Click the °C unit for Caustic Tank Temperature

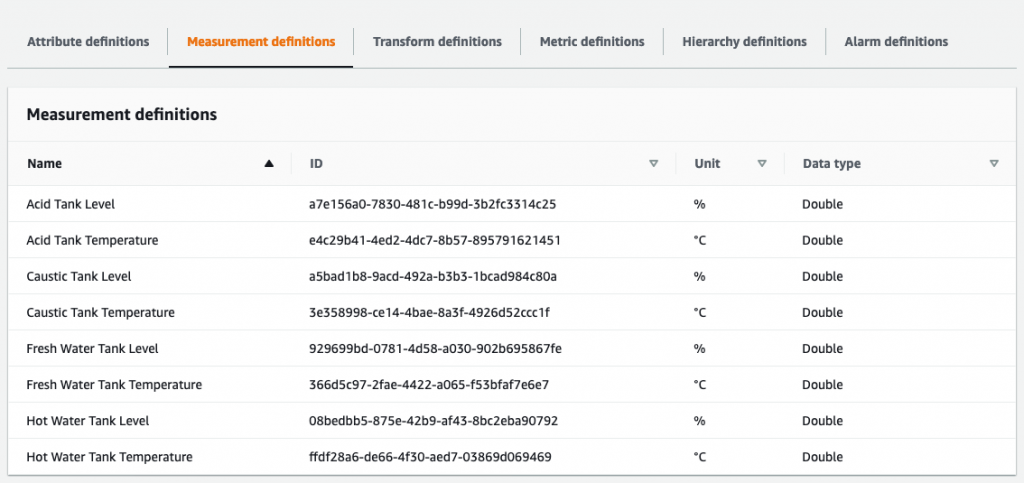coord(700,313)
